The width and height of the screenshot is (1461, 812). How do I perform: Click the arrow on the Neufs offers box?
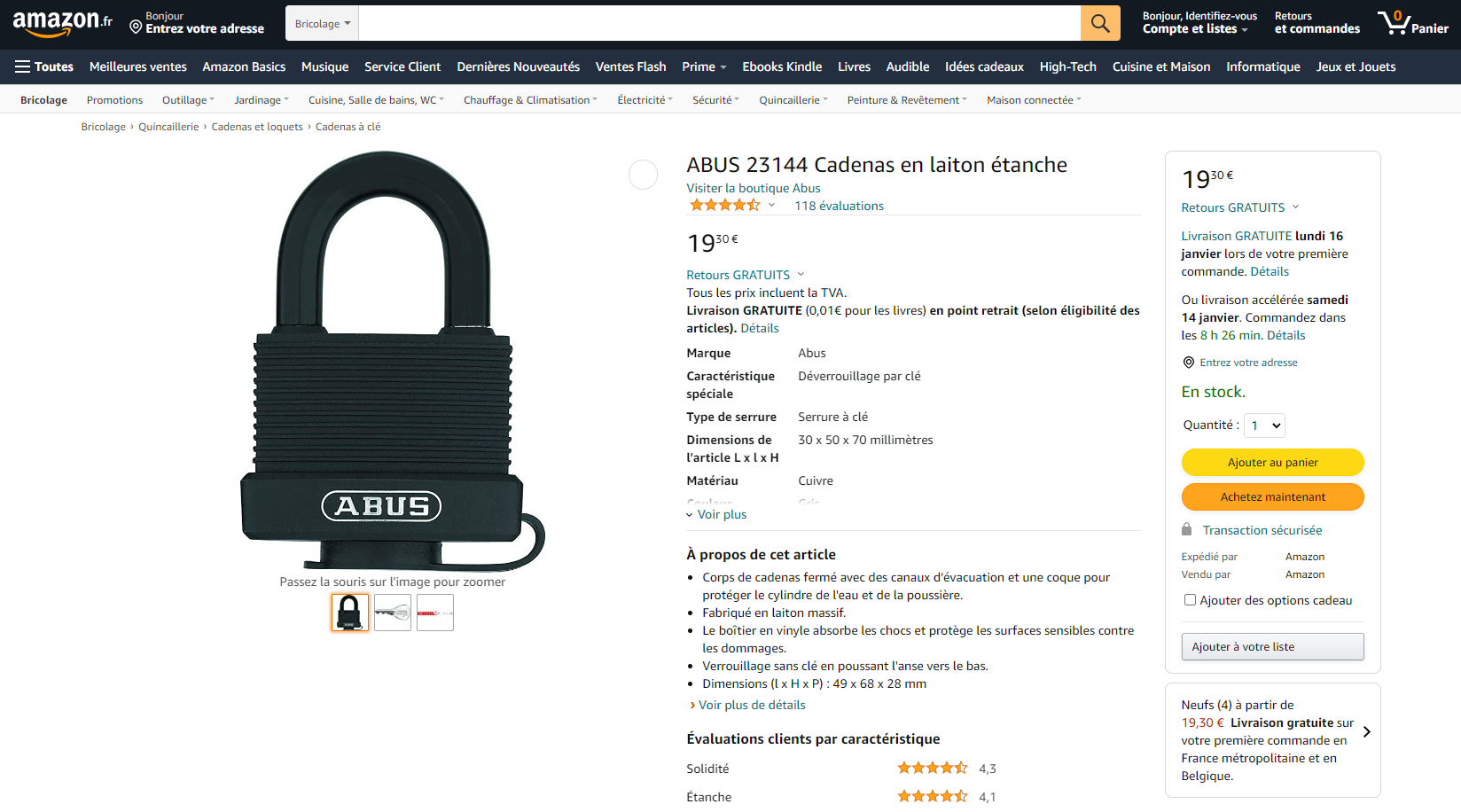(x=1366, y=732)
